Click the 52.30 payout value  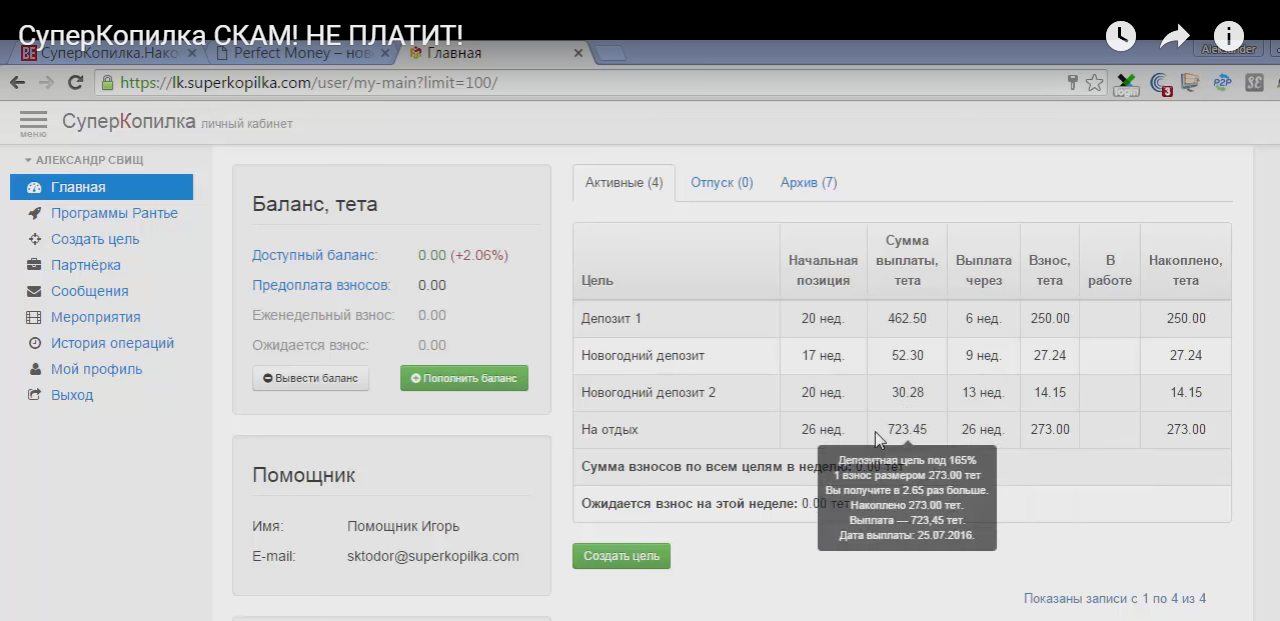pyautogui.click(x=907, y=355)
